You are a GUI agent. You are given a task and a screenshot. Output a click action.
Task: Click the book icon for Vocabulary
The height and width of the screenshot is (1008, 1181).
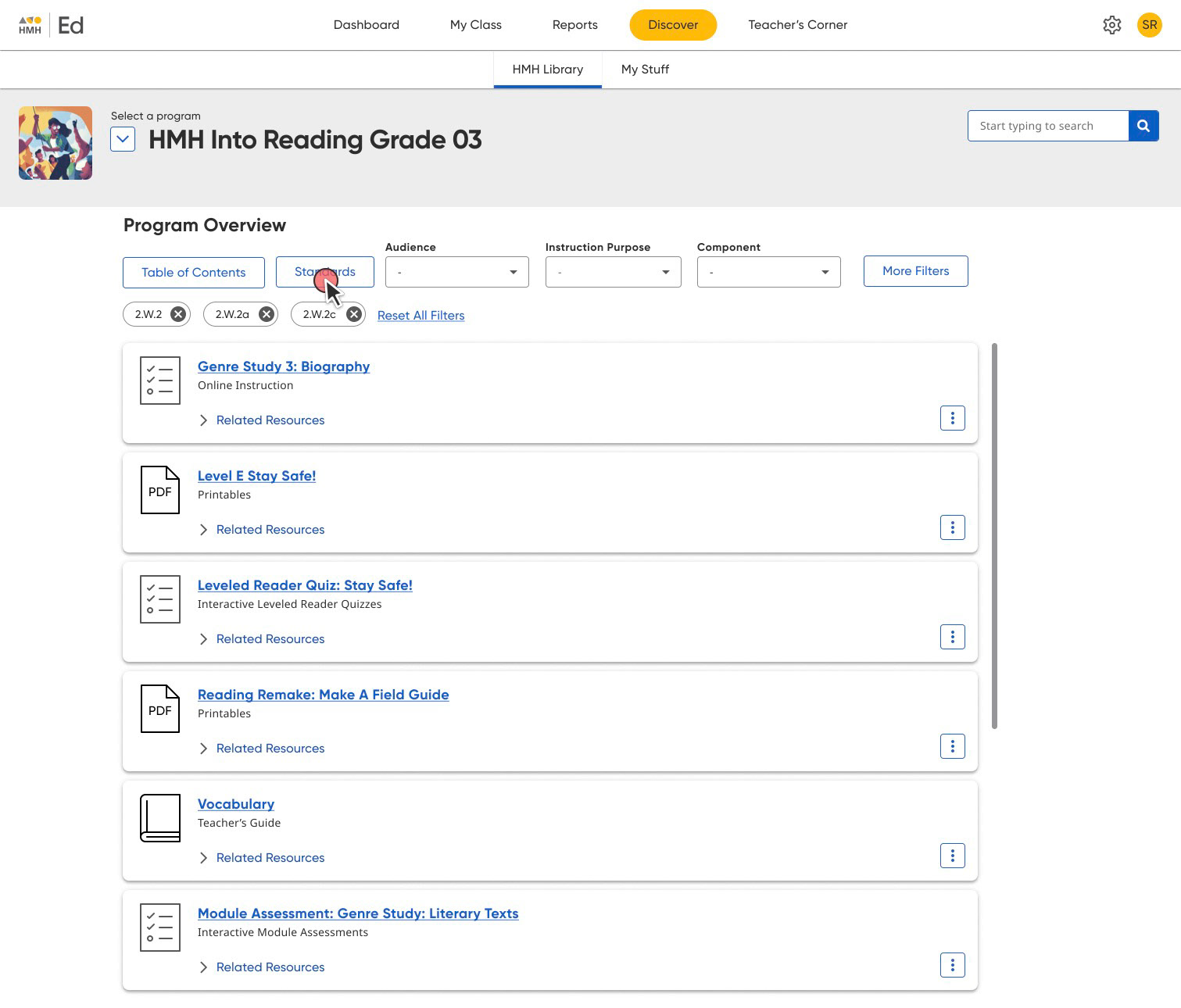coord(160,818)
